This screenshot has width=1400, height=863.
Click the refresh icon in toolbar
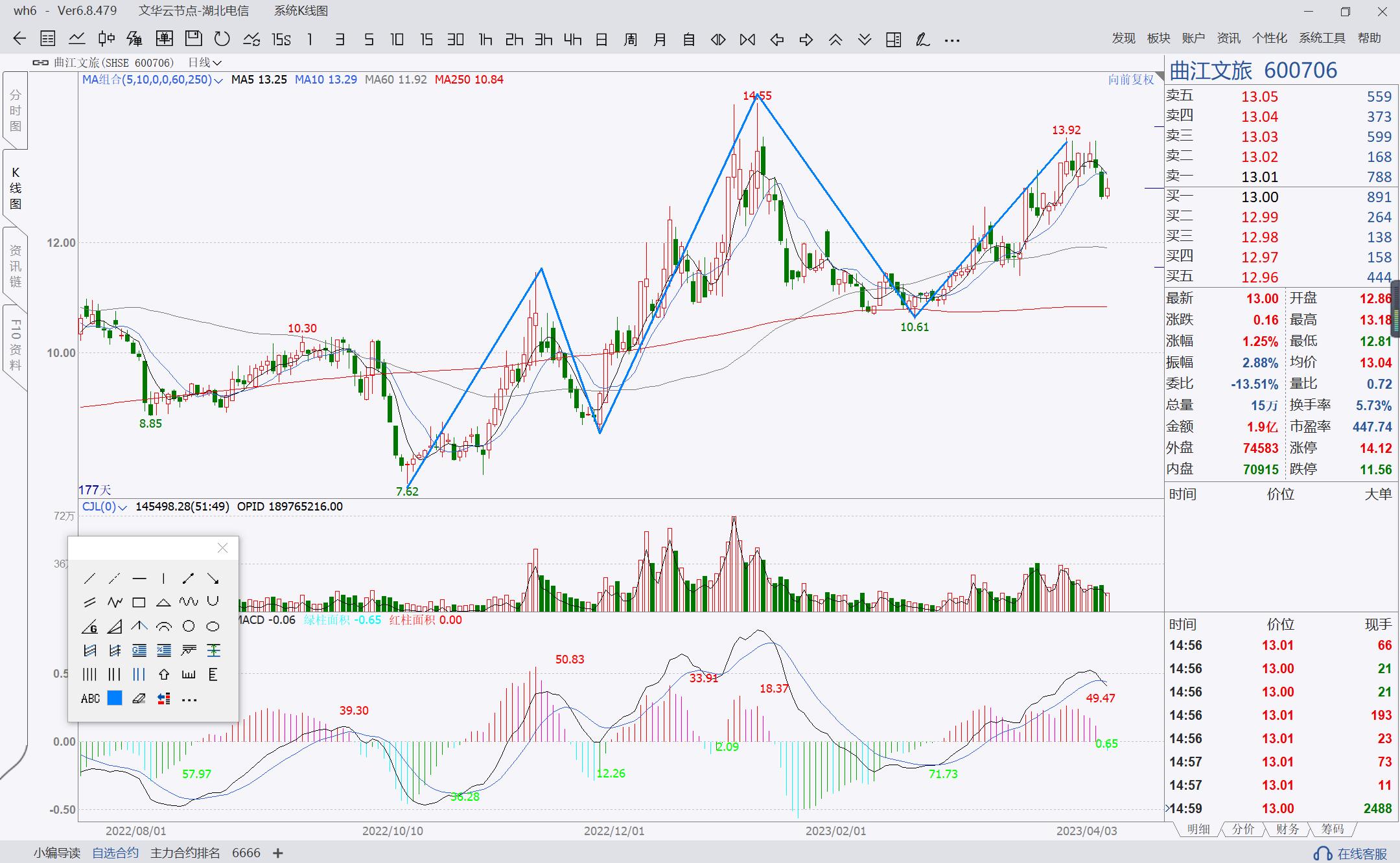pos(222,40)
